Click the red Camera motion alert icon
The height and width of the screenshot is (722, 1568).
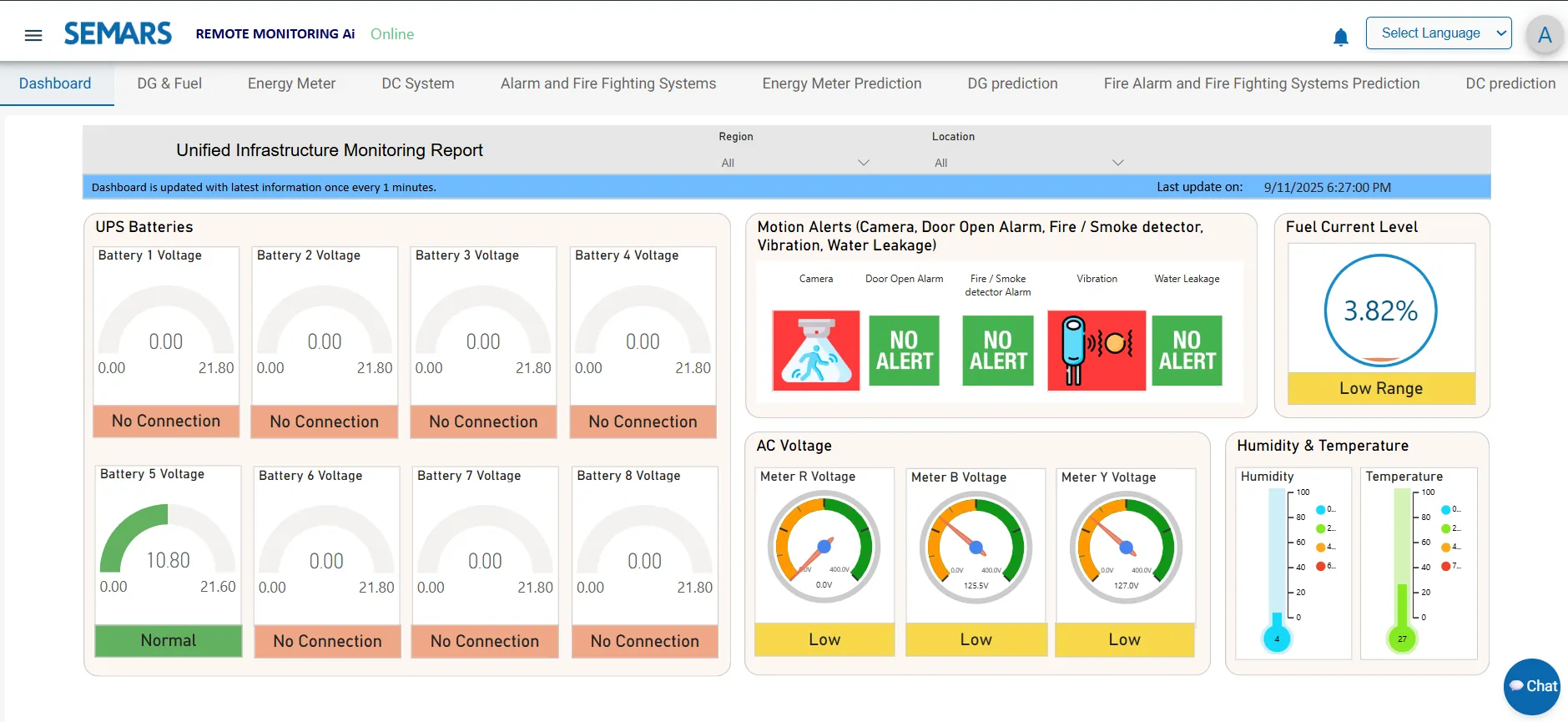pos(815,351)
